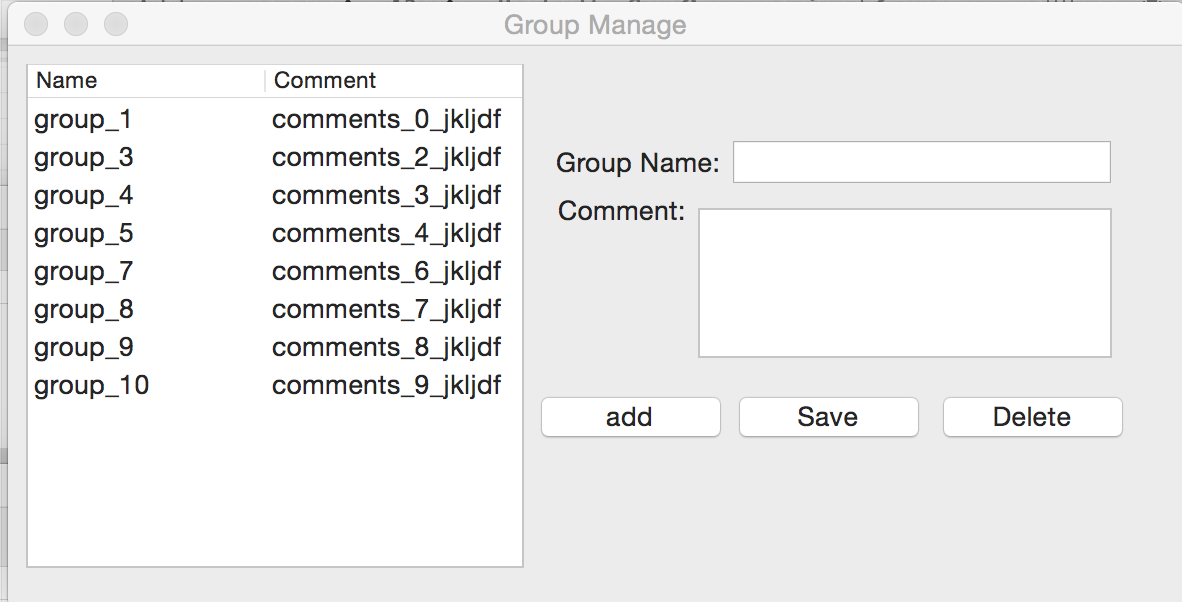This screenshot has width=1182, height=602.
Task: Select the comments_4_jkljdf cell
Action: [x=386, y=234]
